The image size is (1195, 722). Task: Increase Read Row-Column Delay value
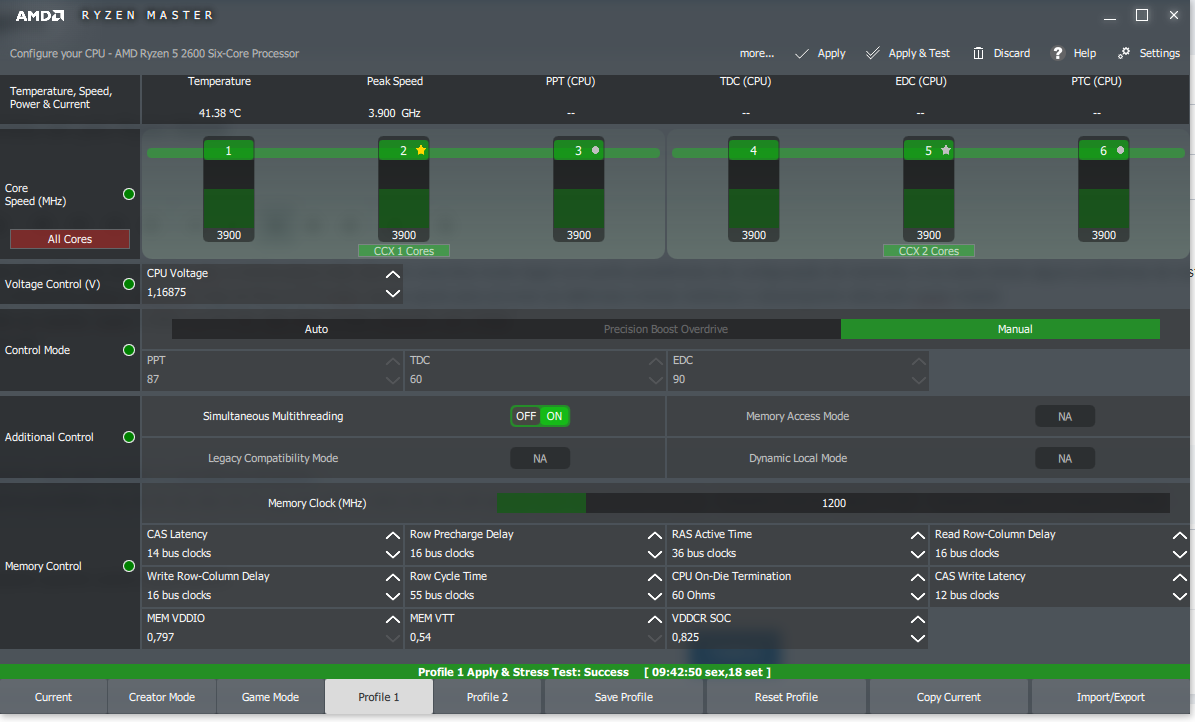[x=1180, y=536]
